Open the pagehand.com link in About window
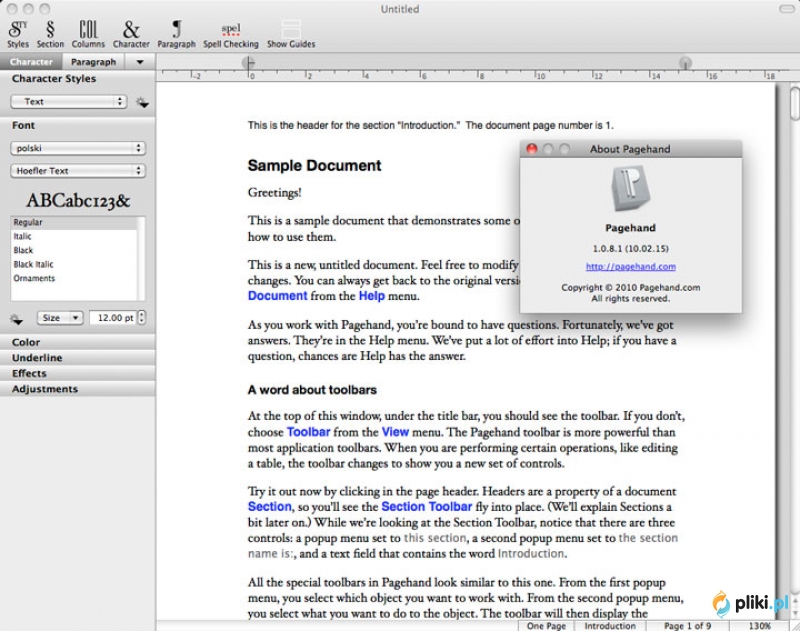800x631 pixels. click(631, 267)
